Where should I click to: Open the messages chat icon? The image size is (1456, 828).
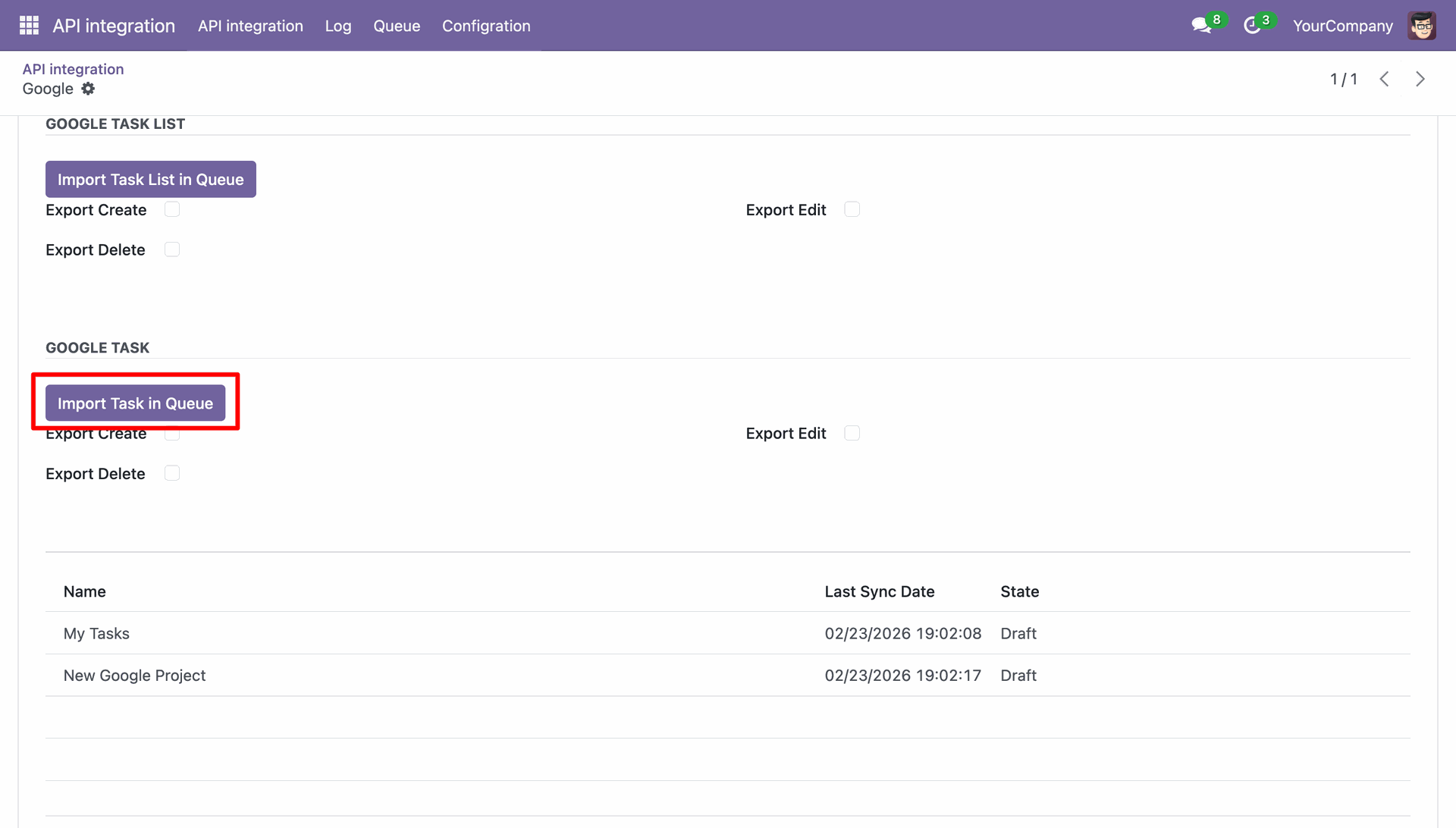[1201, 26]
